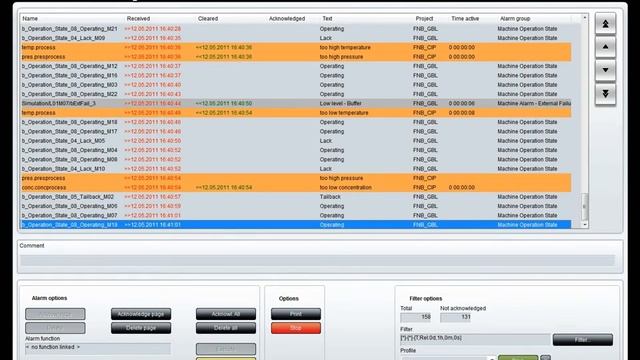Click scrollbar down arrow of alarm list
The height and width of the screenshot is (360, 640).
[584, 224]
